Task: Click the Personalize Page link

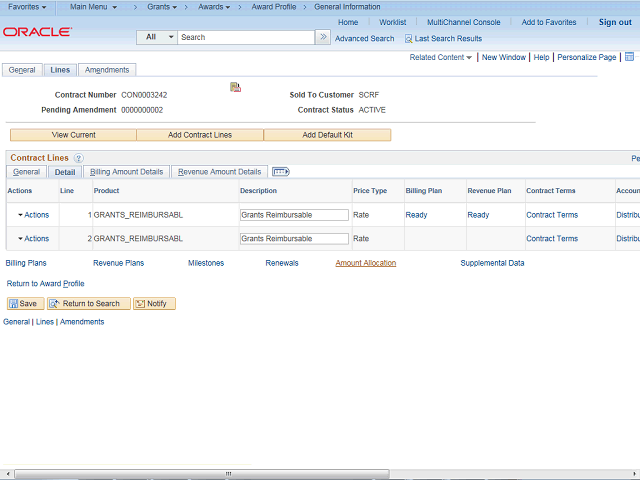Action: (587, 57)
